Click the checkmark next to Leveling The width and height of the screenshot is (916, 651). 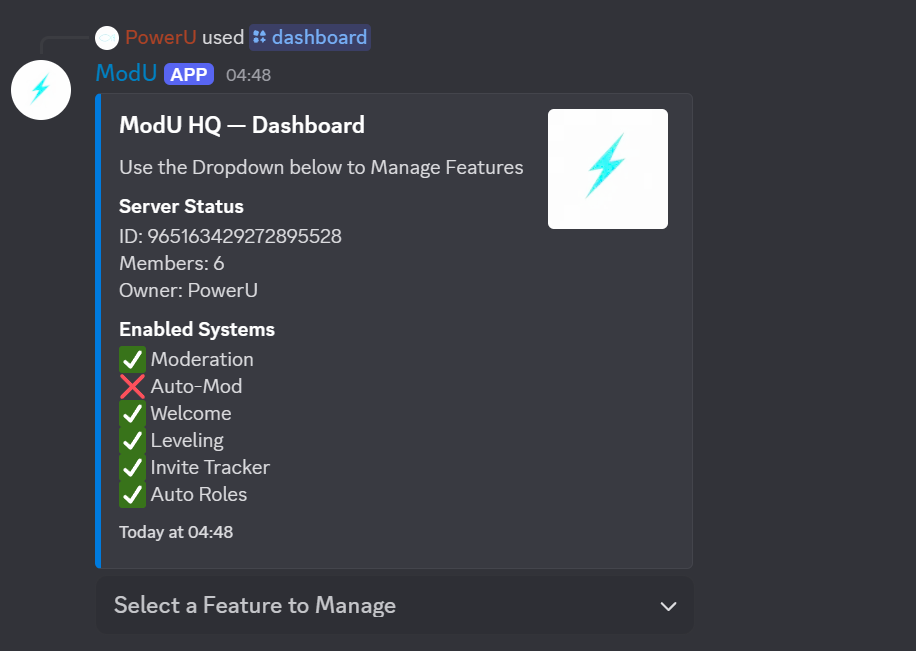tap(132, 440)
